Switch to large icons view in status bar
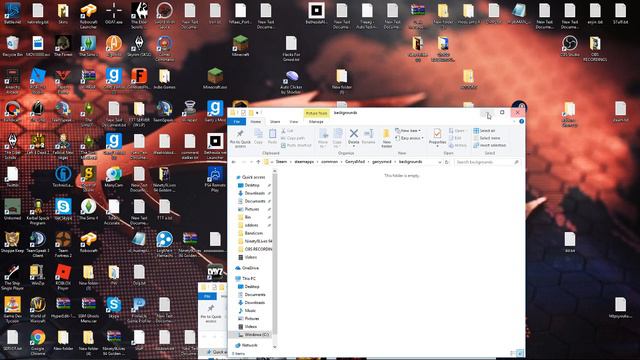Viewport: 640px width, 360px height. [x=520, y=353]
